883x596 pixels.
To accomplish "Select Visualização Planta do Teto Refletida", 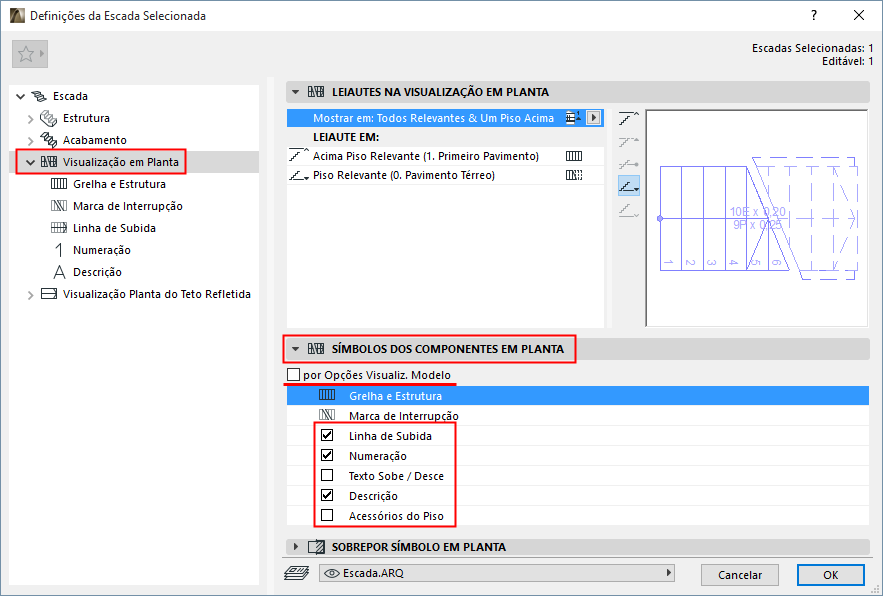I will (157, 294).
